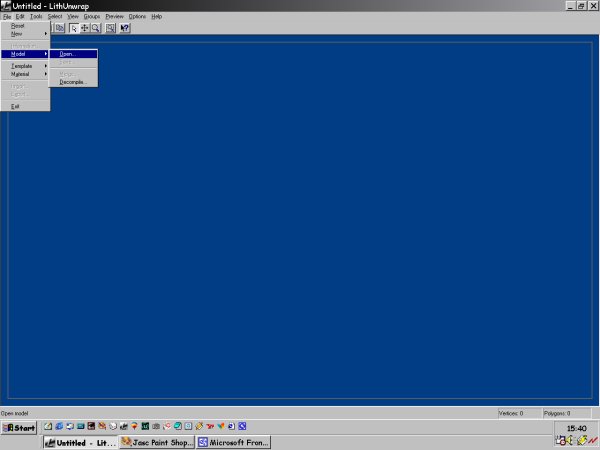Click the zoom-to-extents toolbar icon
This screenshot has width=600, height=450.
[111, 28]
